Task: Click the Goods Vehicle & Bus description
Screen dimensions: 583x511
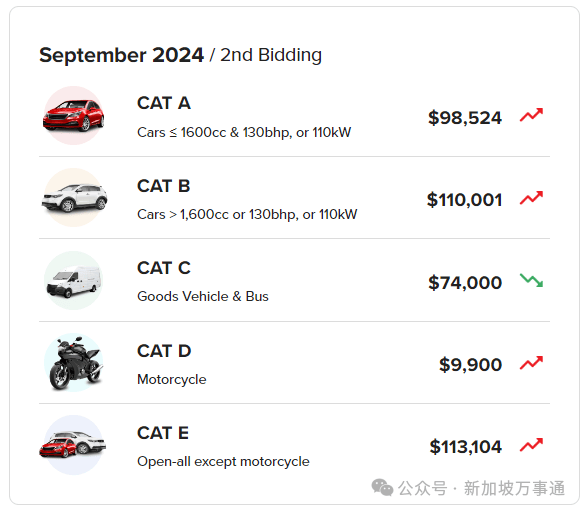Action: point(203,296)
